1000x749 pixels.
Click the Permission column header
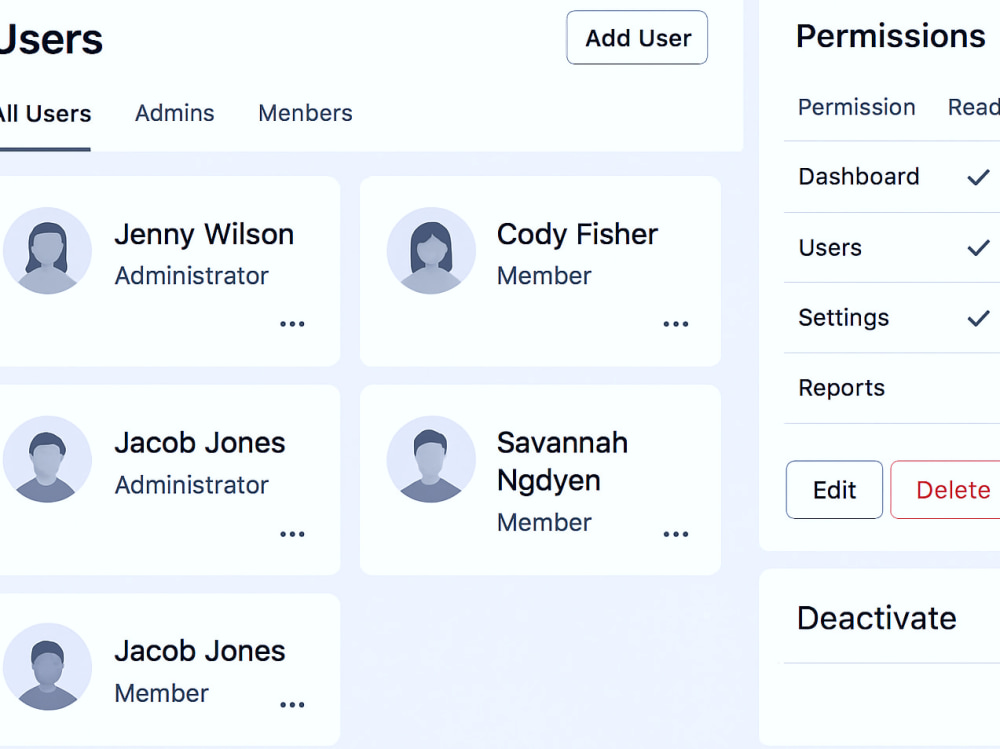pyautogui.click(x=857, y=107)
